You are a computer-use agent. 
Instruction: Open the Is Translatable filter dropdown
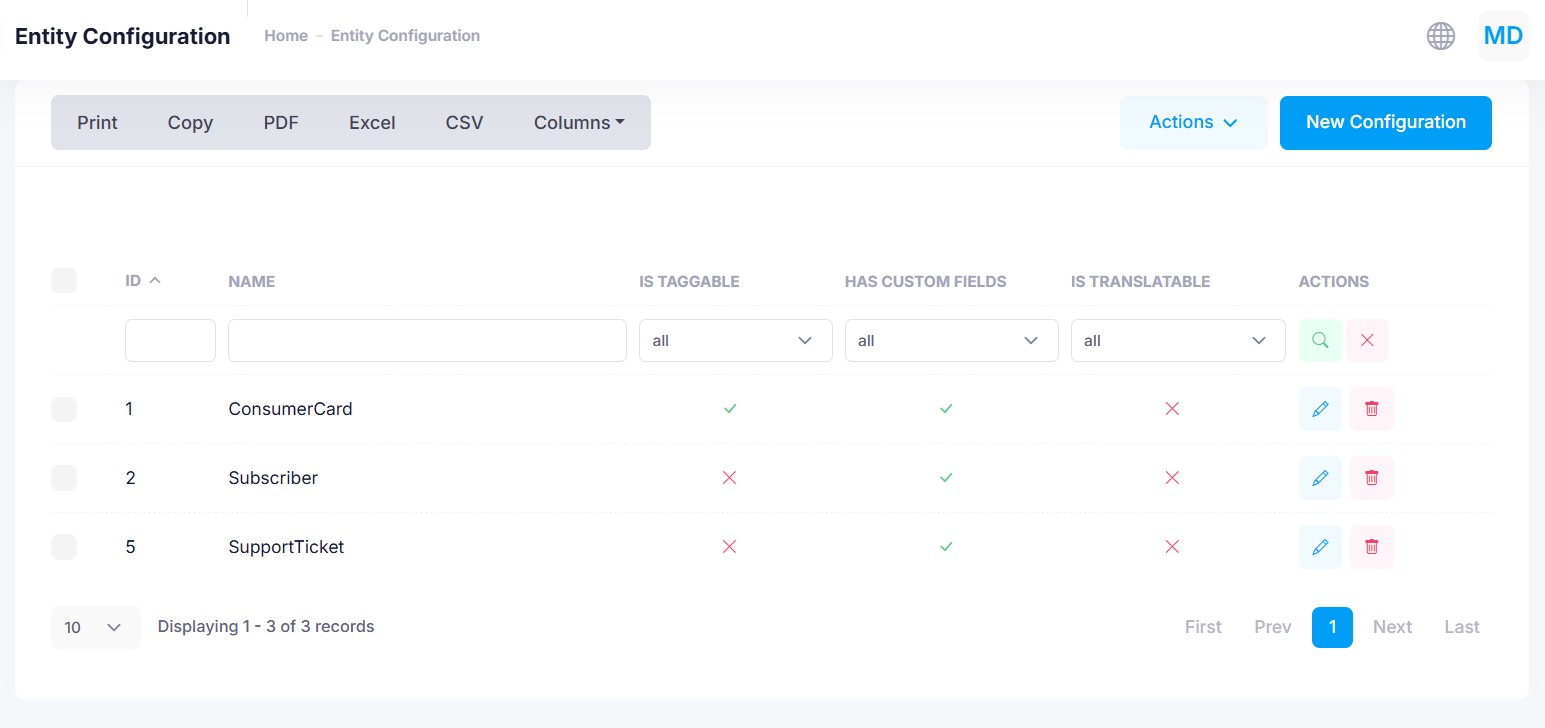tap(1178, 341)
